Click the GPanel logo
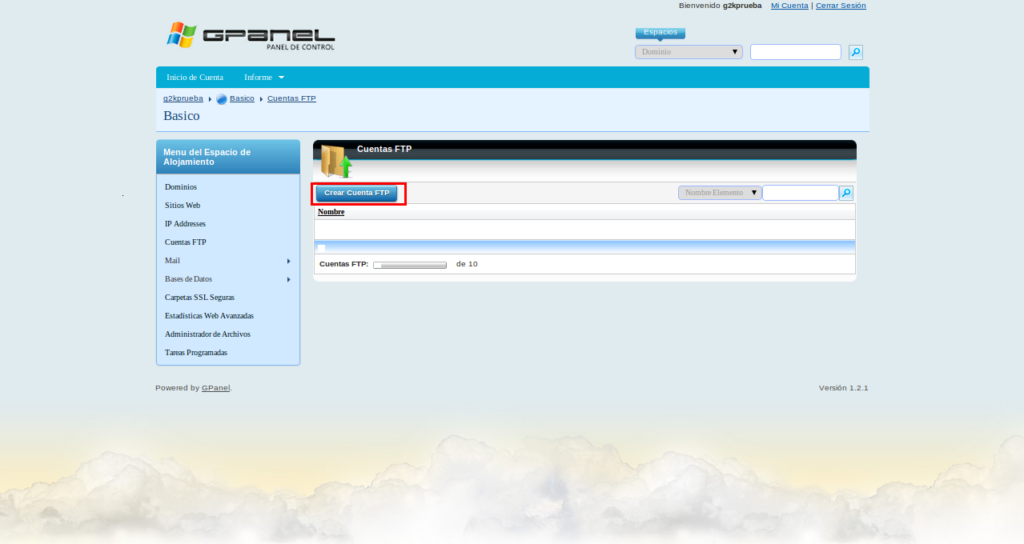Viewport: 1024px width, 544px height. 251,36
